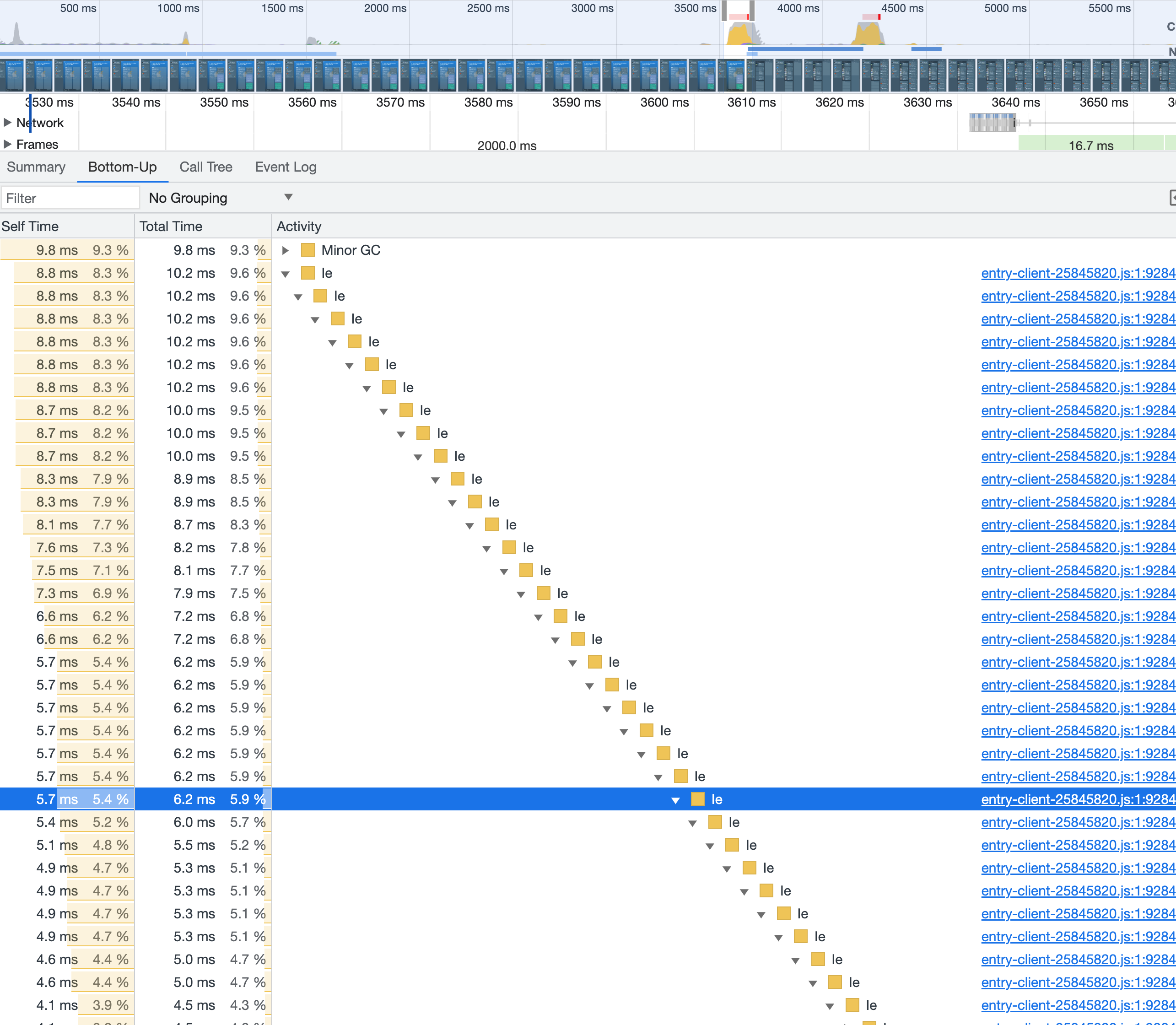
Task: Open the topmost entry-client-25845820.js:1:9284 source link
Action: pos(1077,273)
